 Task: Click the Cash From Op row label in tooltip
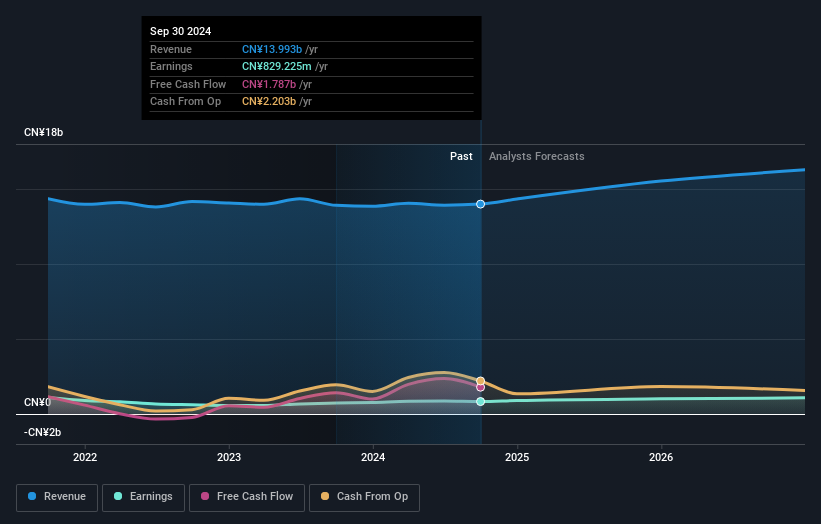click(x=185, y=102)
